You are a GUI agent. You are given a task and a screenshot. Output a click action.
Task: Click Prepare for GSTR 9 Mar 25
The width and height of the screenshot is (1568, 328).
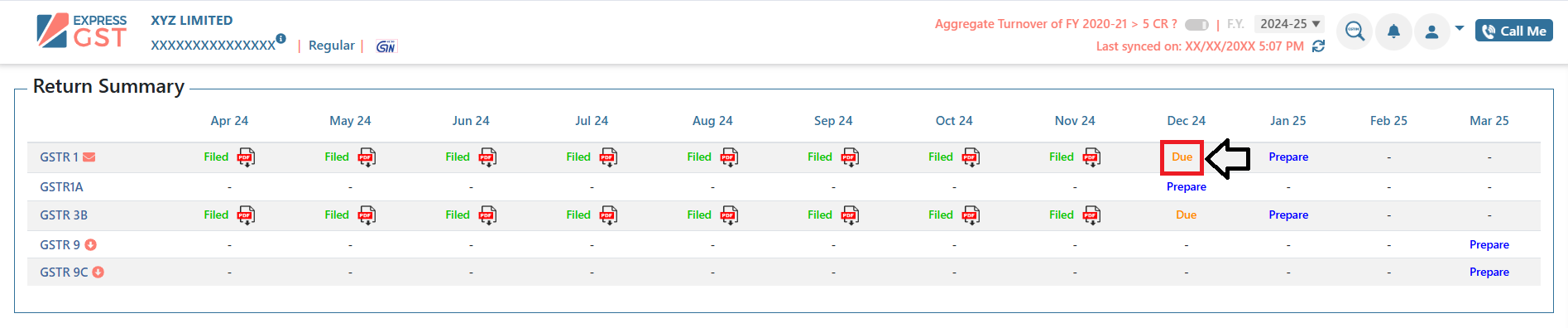click(x=1489, y=245)
